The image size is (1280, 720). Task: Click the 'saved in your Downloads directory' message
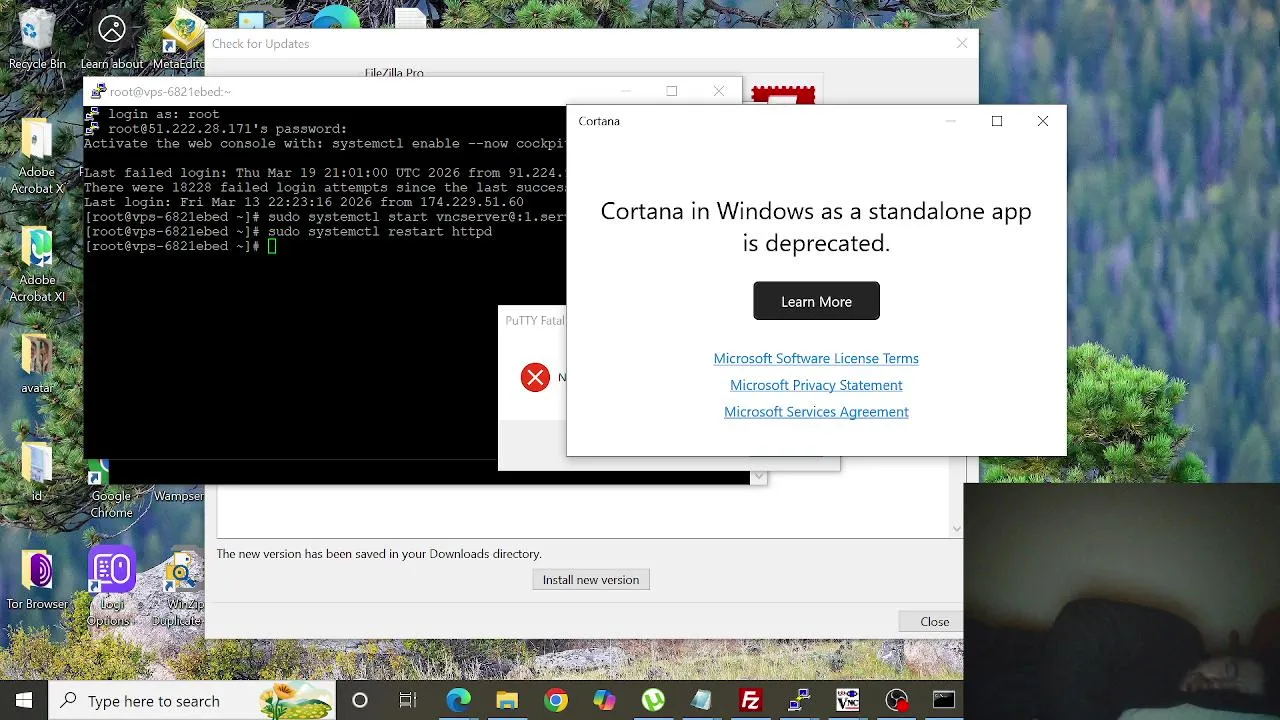coord(379,554)
